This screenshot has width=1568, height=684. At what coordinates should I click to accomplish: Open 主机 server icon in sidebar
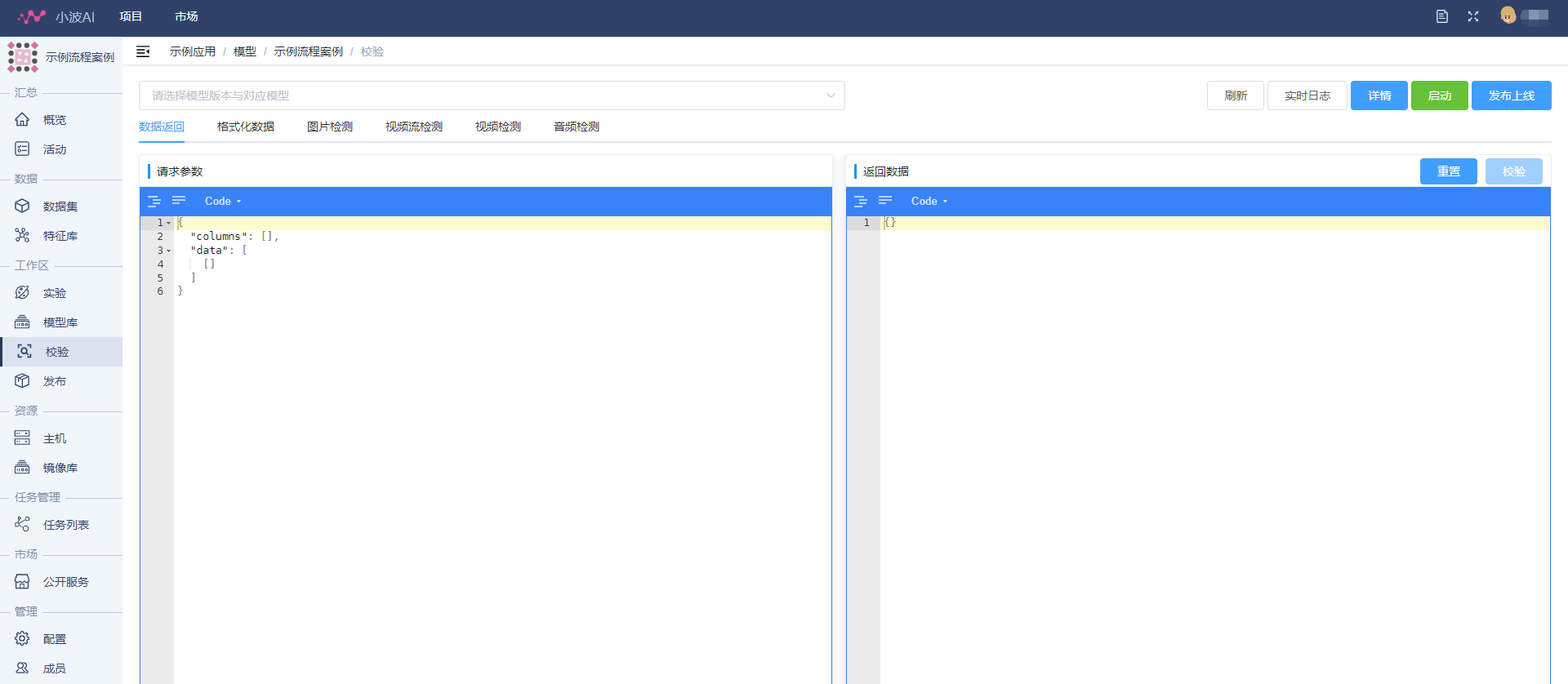(22, 438)
